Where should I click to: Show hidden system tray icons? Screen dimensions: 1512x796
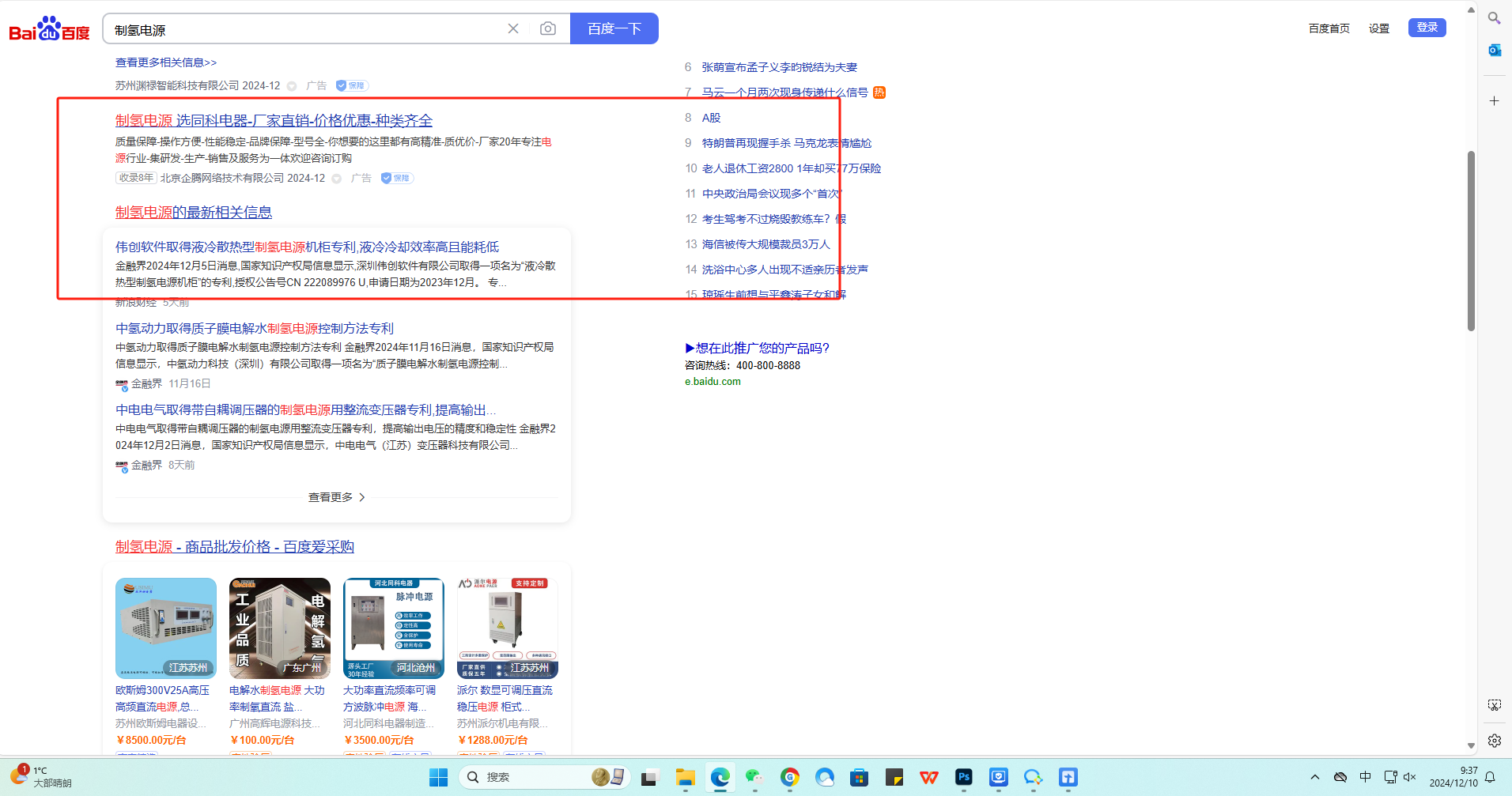[x=1315, y=777]
